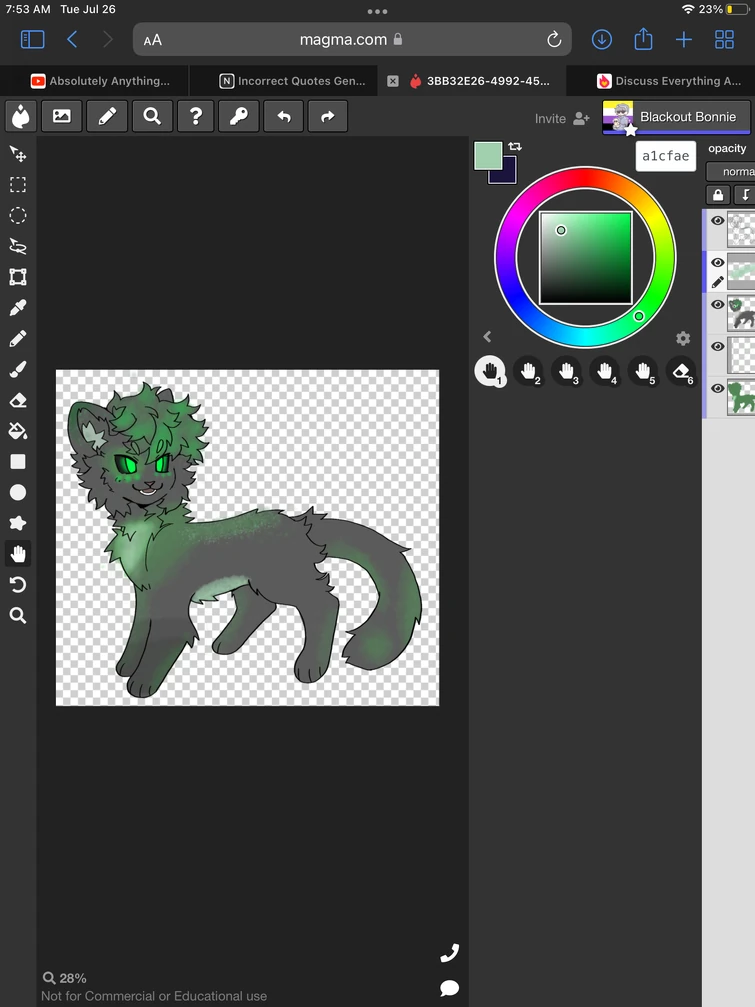Click the light green foreground color swatch
The height and width of the screenshot is (1007, 755).
[487, 154]
